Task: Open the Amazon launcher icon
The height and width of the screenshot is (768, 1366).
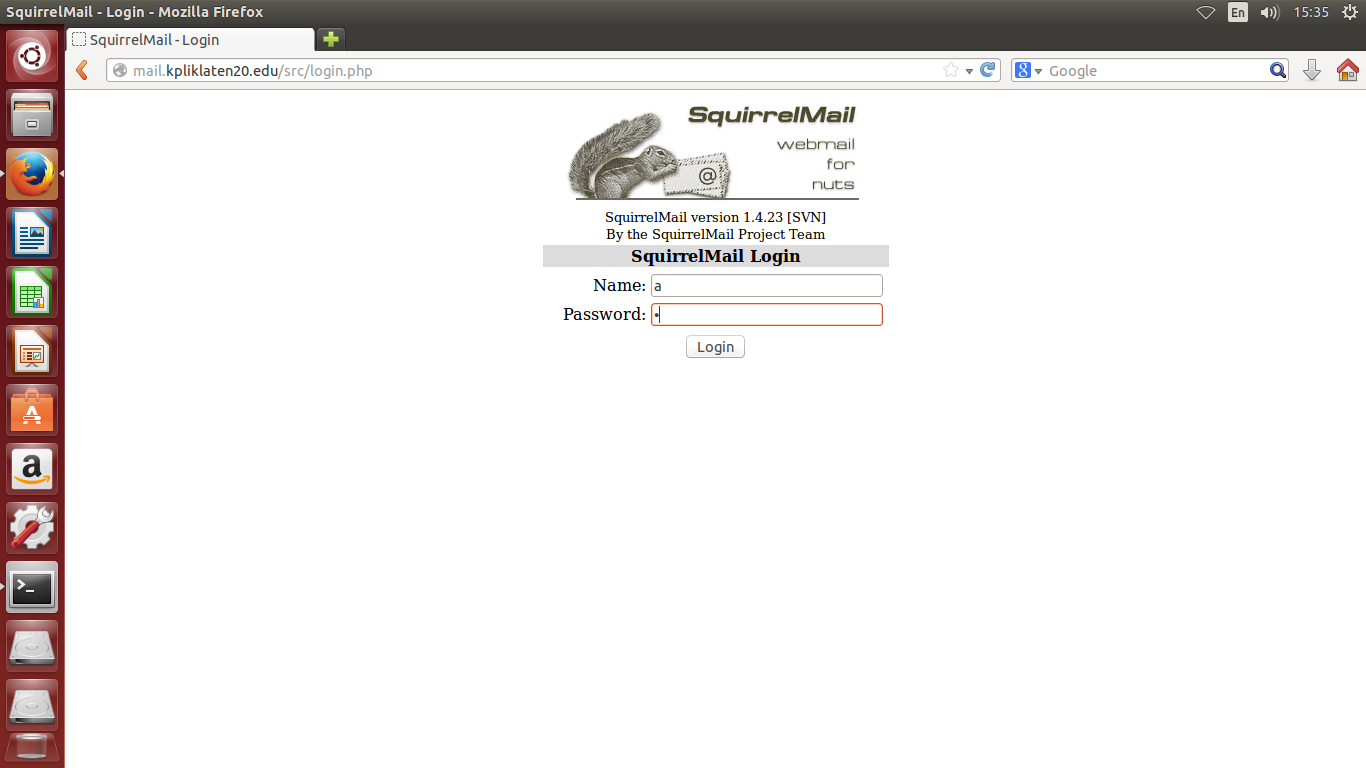Action: coord(32,469)
